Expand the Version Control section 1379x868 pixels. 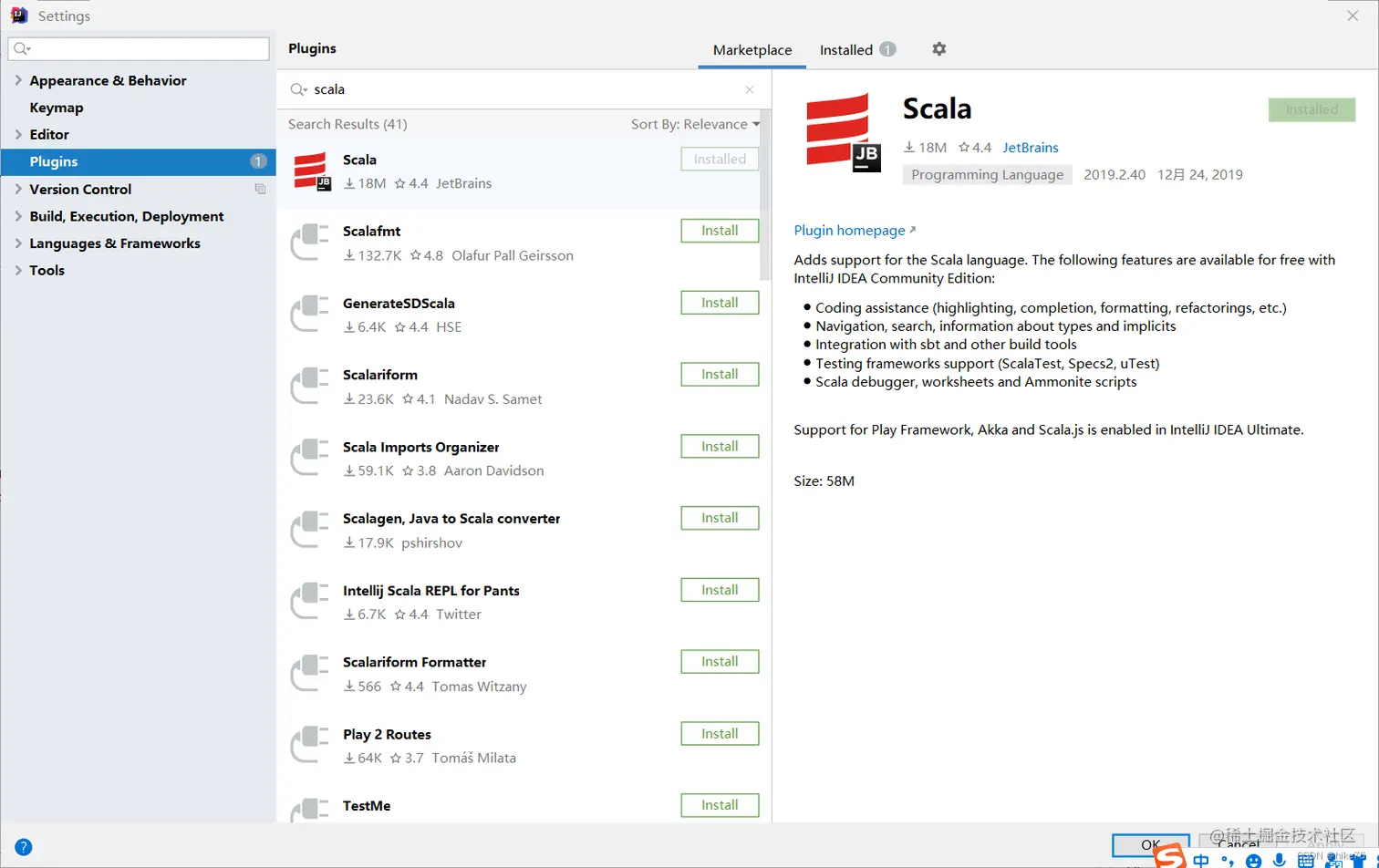tap(18, 189)
